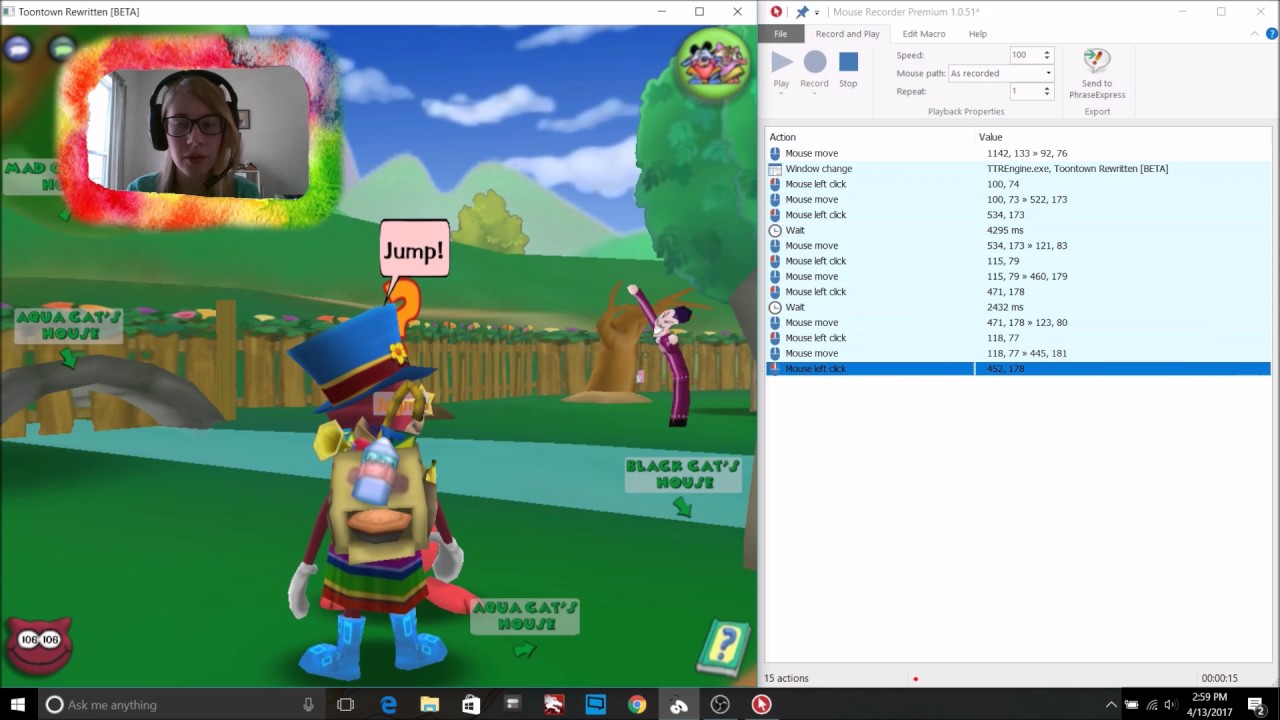
Task: Open the battery icon in system tray
Action: [x=1132, y=704]
